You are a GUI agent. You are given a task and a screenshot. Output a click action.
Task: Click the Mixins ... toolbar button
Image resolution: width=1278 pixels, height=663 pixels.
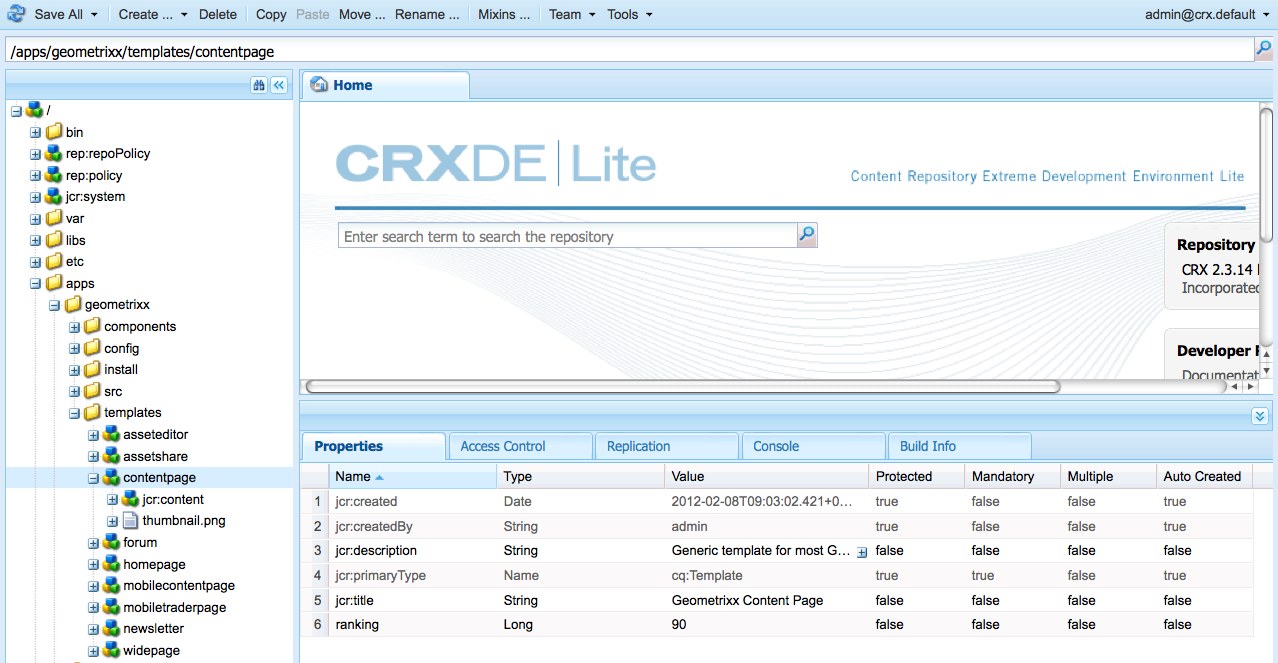[x=504, y=14]
